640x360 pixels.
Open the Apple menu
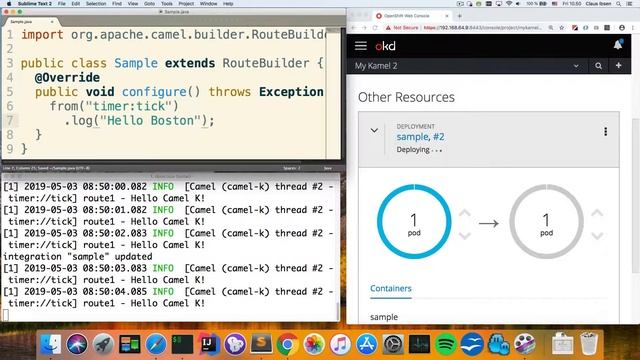click(x=9, y=4)
